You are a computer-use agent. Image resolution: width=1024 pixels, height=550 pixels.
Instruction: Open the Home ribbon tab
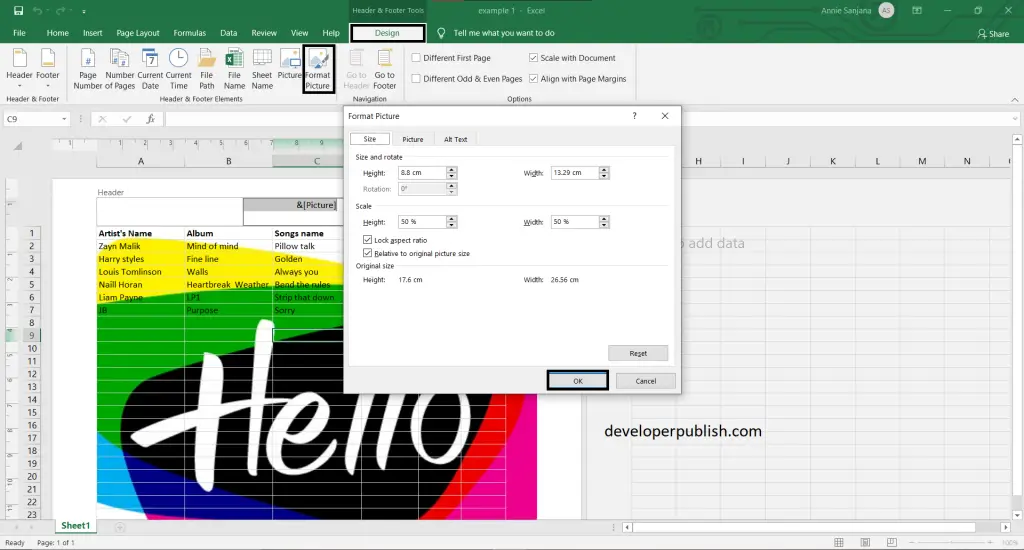coord(57,33)
